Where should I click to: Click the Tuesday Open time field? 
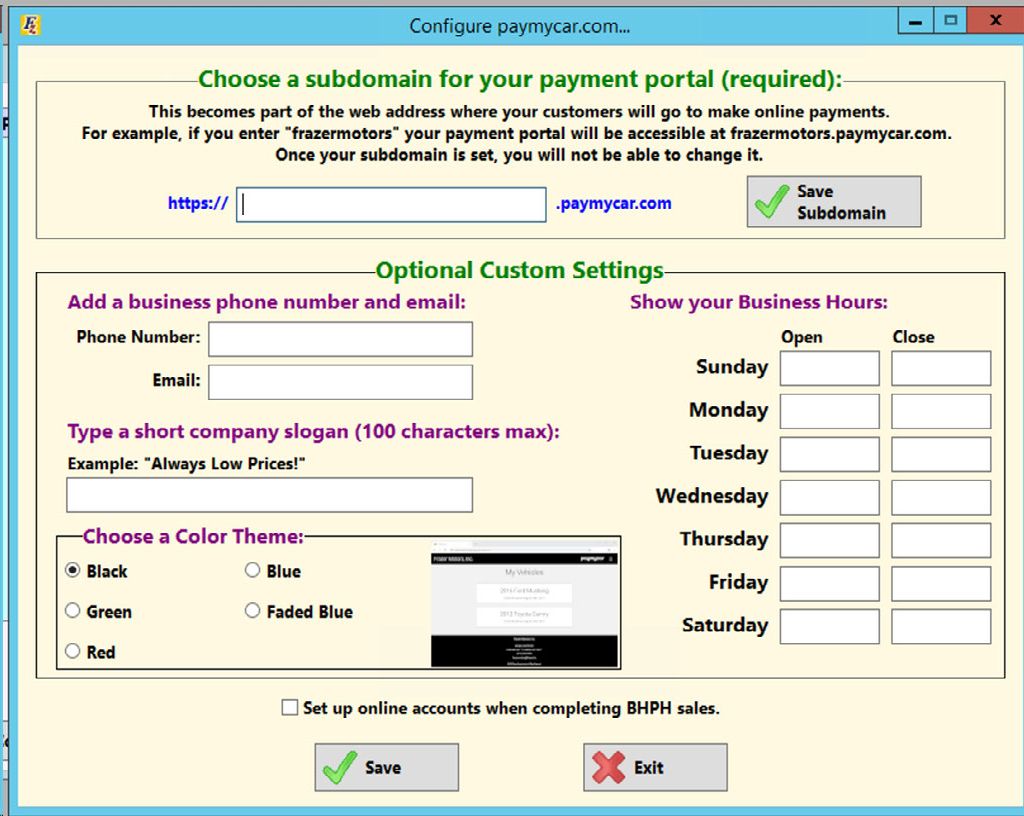pos(829,454)
